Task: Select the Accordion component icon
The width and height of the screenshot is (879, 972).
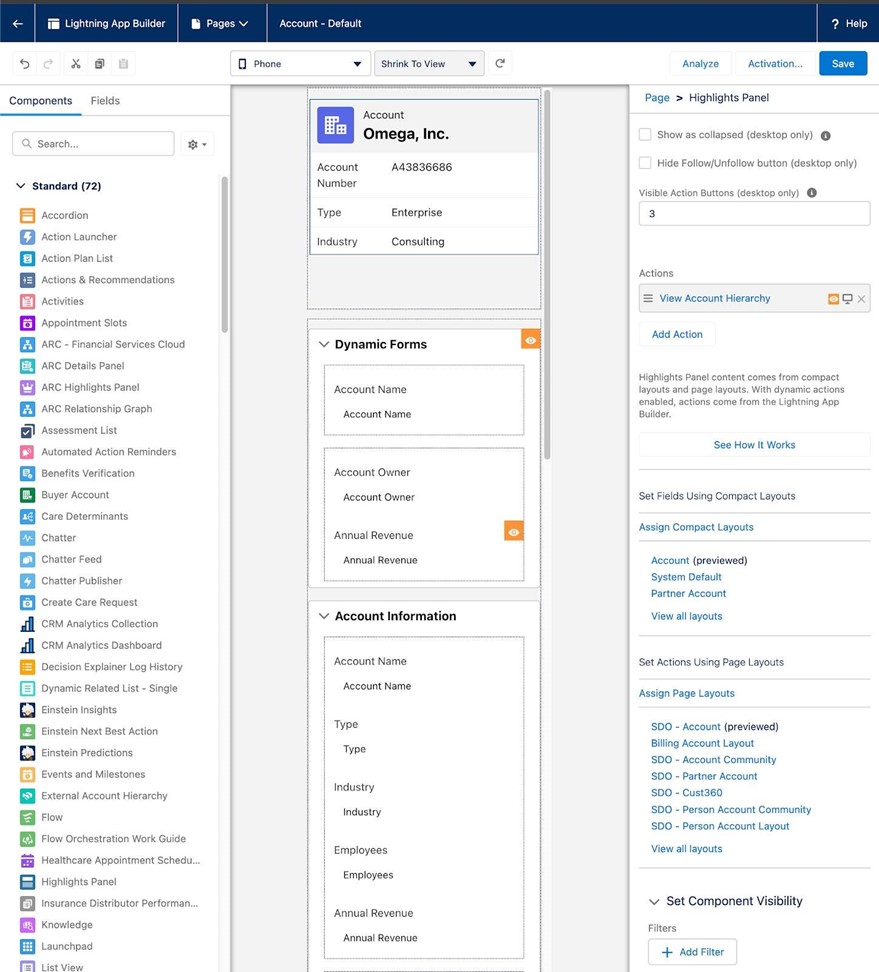Action: (27, 215)
